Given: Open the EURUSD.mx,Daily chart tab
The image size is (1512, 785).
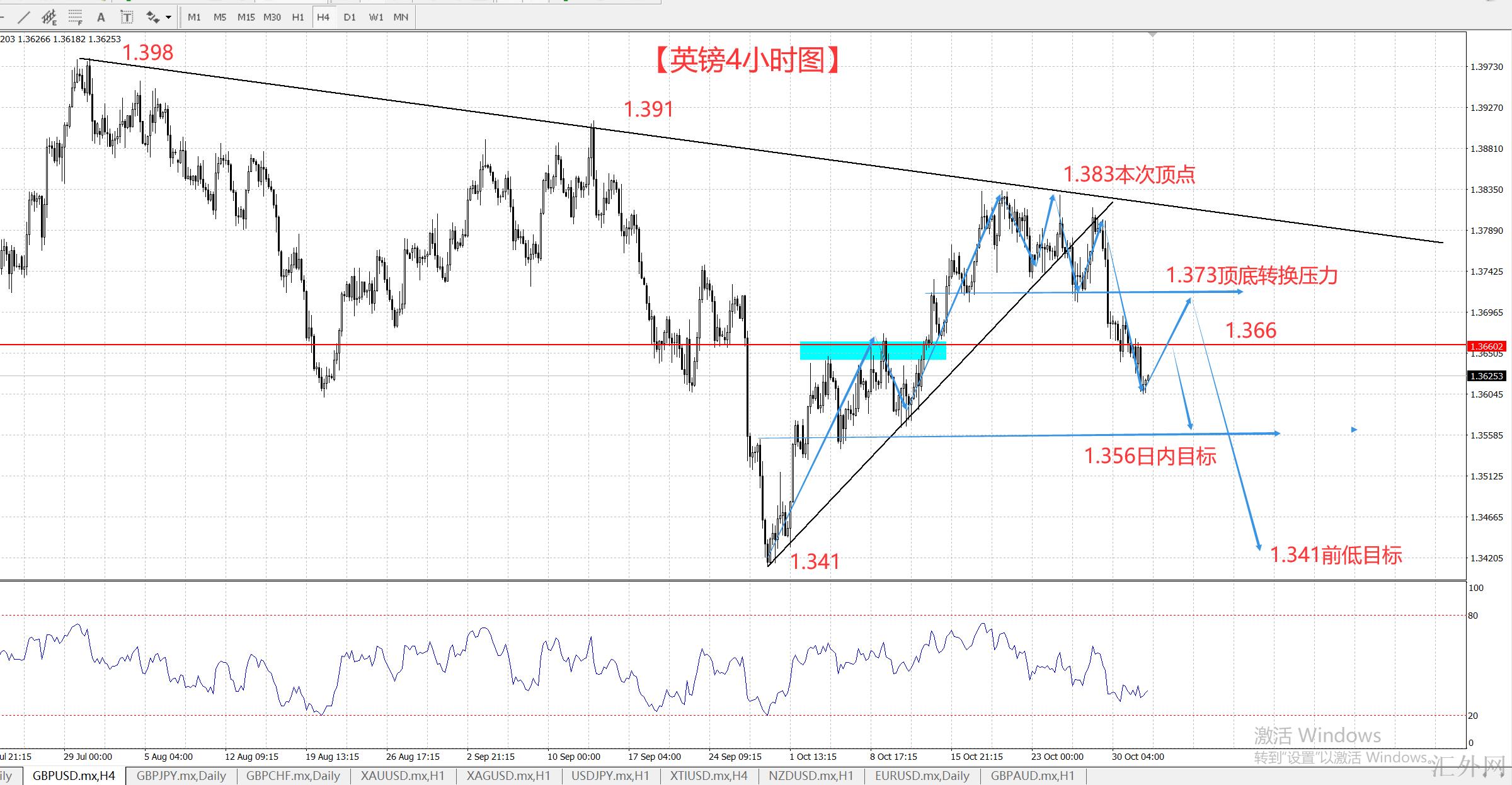Looking at the screenshot, I should (x=922, y=776).
